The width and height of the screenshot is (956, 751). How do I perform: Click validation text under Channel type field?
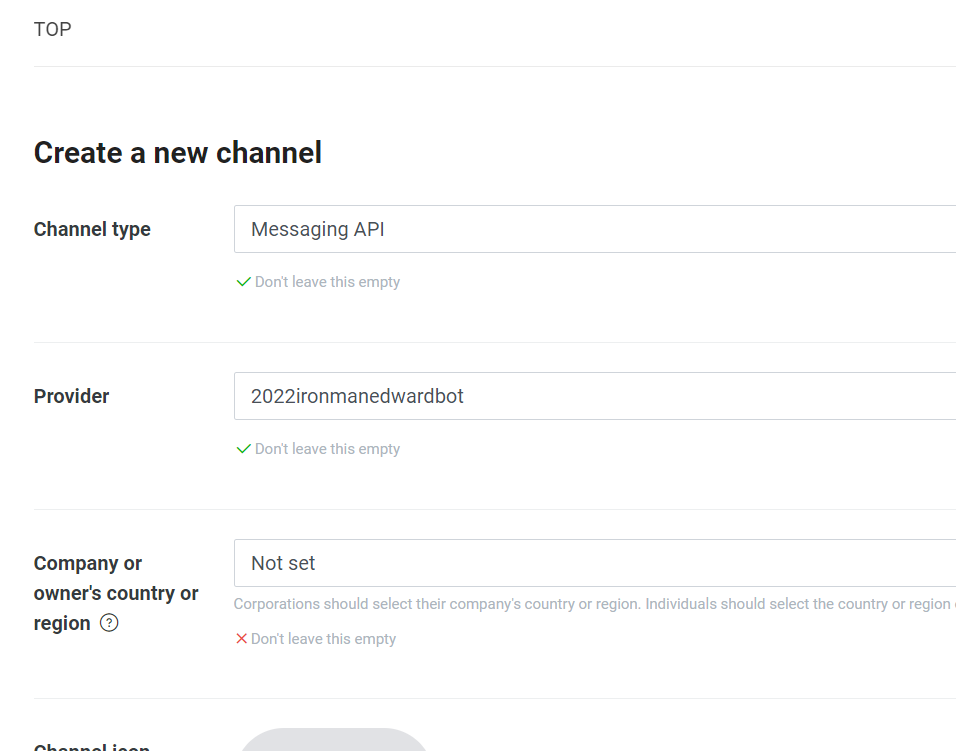[x=327, y=282]
